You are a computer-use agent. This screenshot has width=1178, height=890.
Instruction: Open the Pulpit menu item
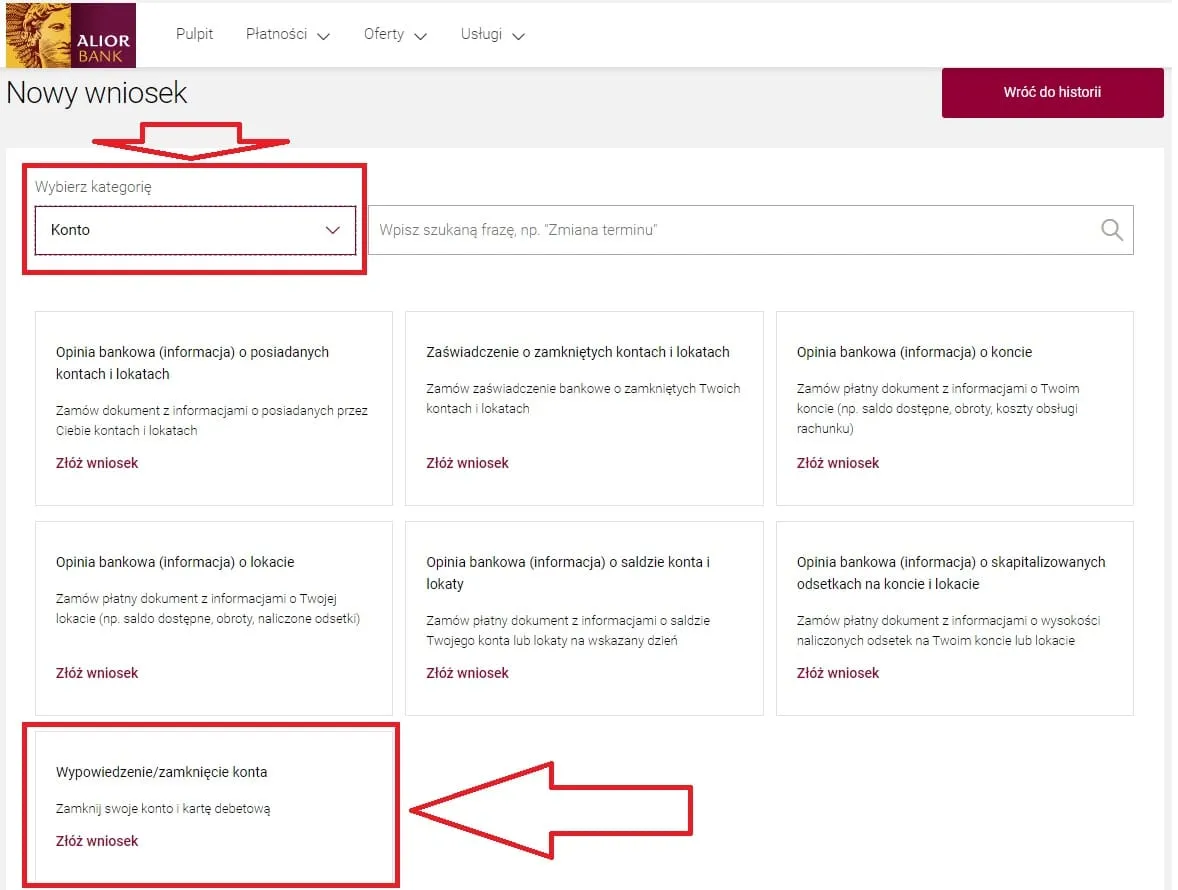click(195, 34)
